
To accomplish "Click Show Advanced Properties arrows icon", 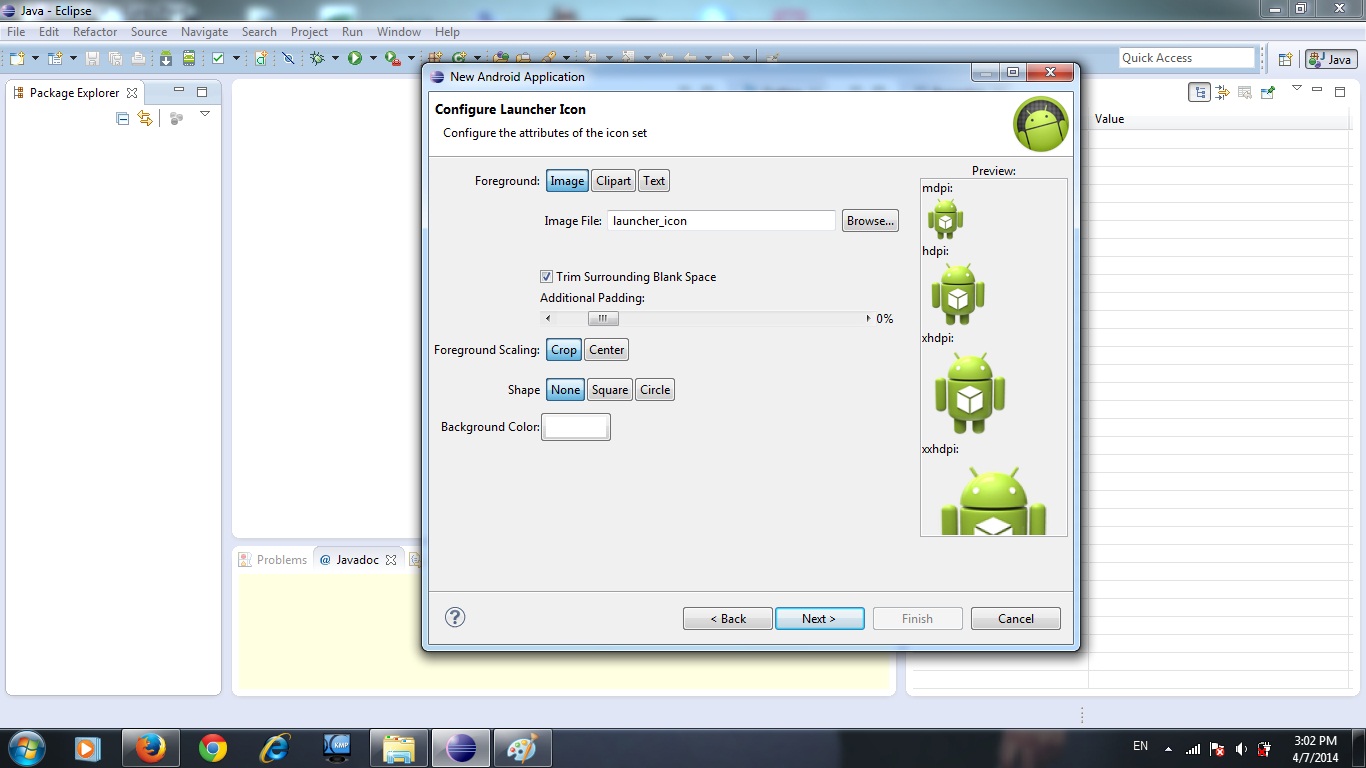I will [1222, 92].
